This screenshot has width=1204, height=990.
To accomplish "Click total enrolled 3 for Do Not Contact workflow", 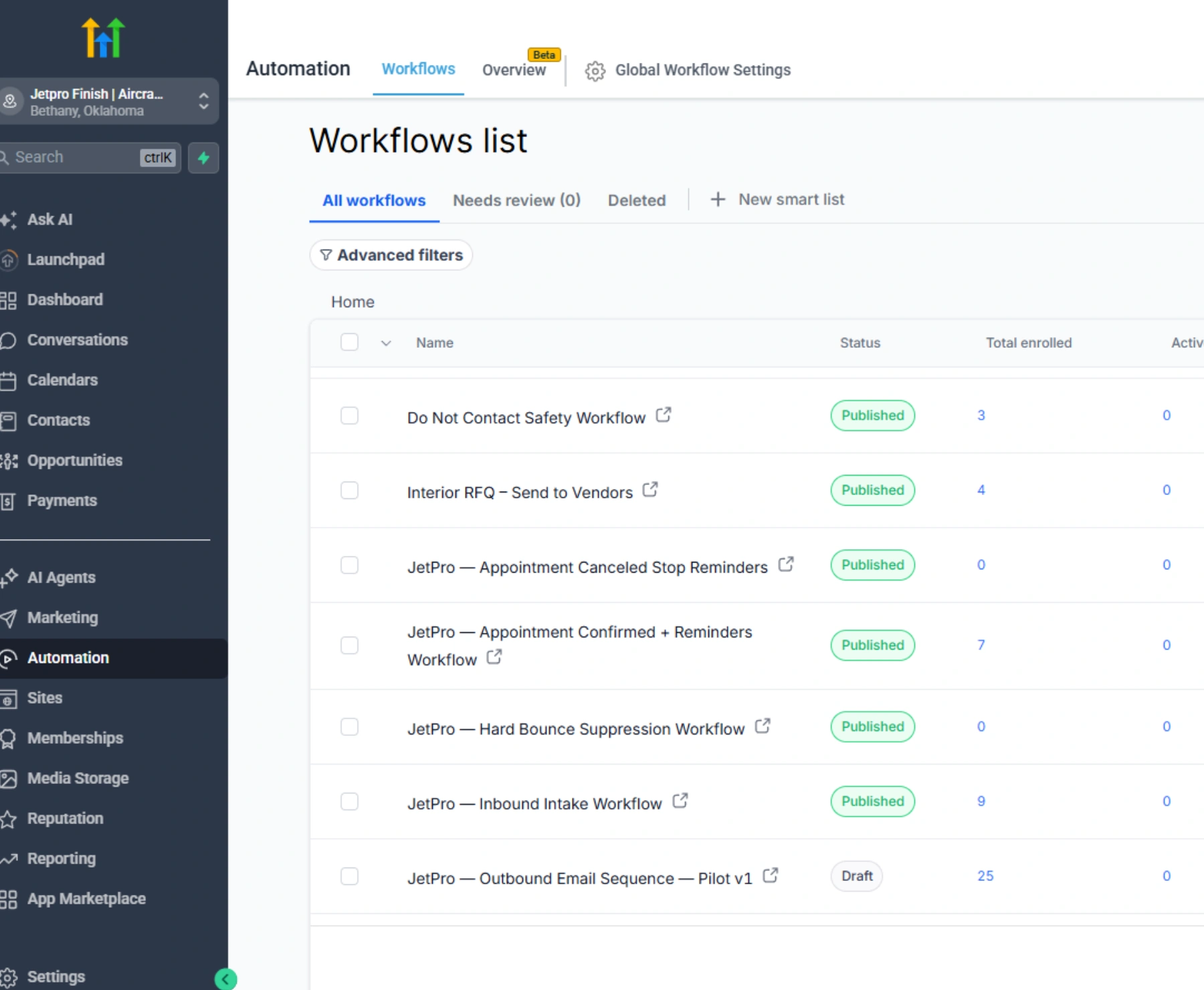I will [981, 415].
